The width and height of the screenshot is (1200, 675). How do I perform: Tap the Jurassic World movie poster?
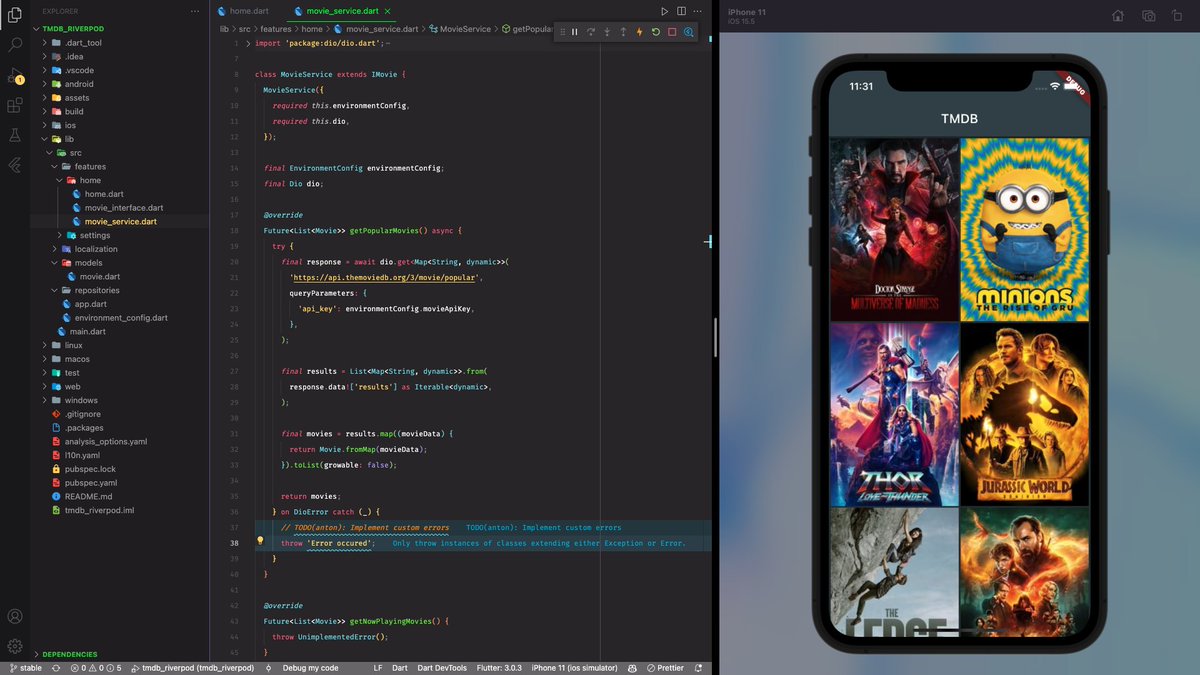click(1024, 414)
